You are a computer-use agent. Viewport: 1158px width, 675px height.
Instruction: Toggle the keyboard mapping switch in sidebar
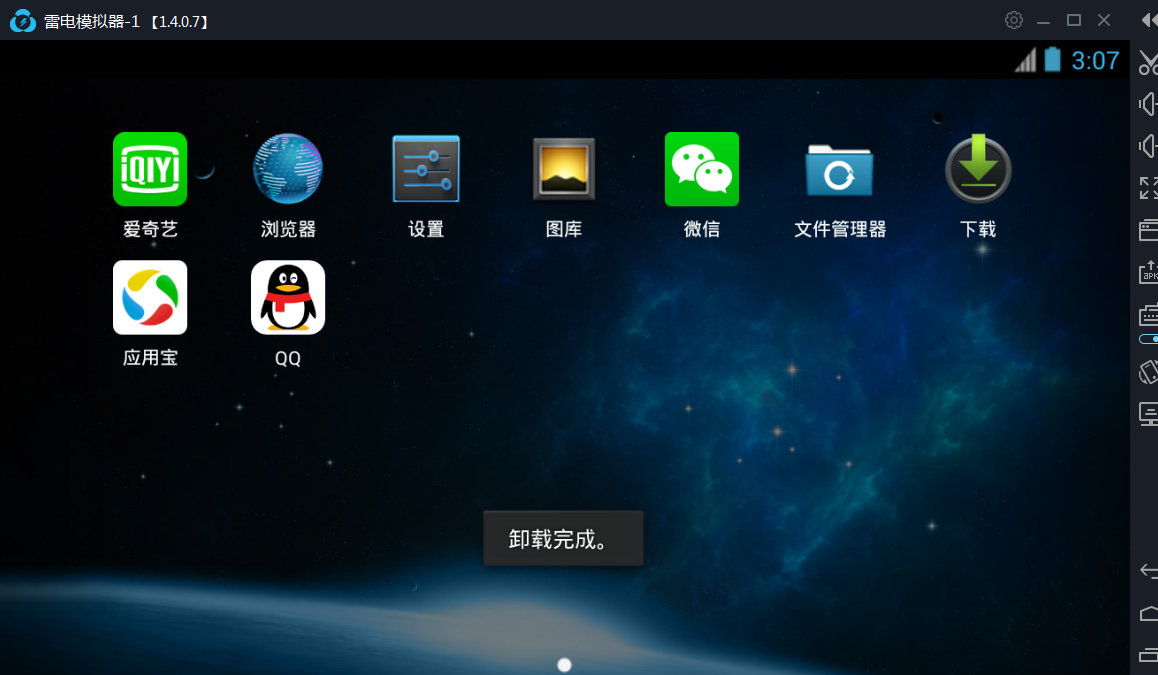(1149, 339)
